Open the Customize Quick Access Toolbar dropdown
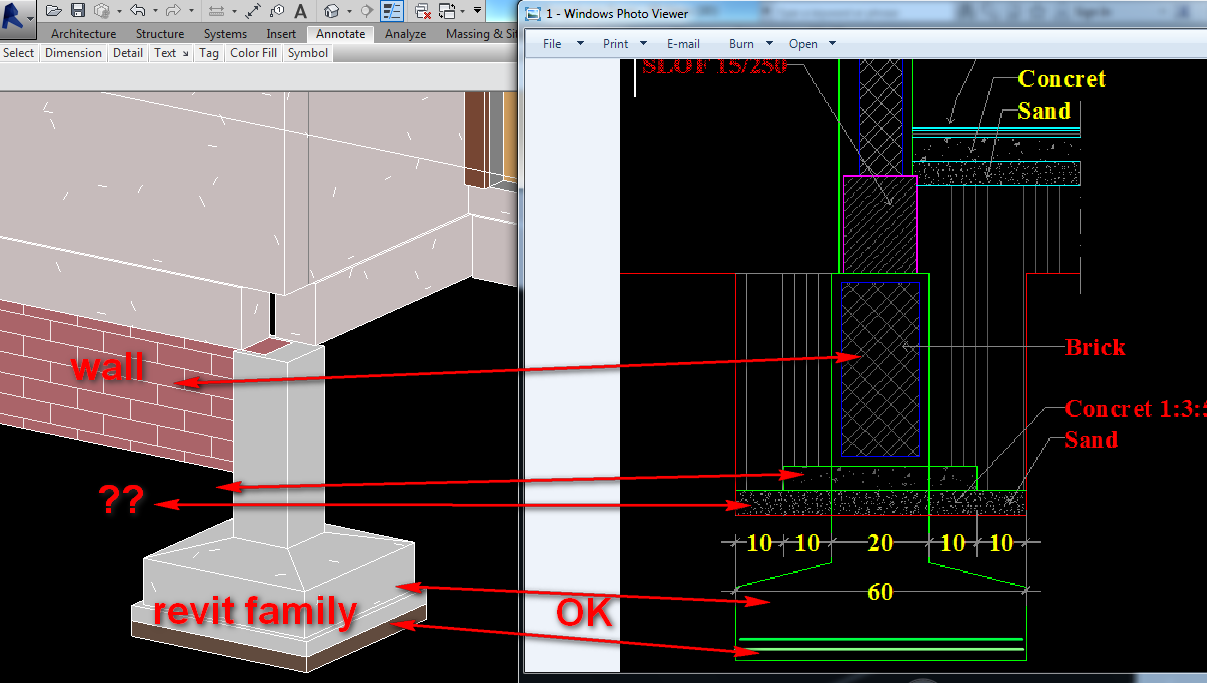The height and width of the screenshot is (683, 1207). pyautogui.click(x=477, y=10)
